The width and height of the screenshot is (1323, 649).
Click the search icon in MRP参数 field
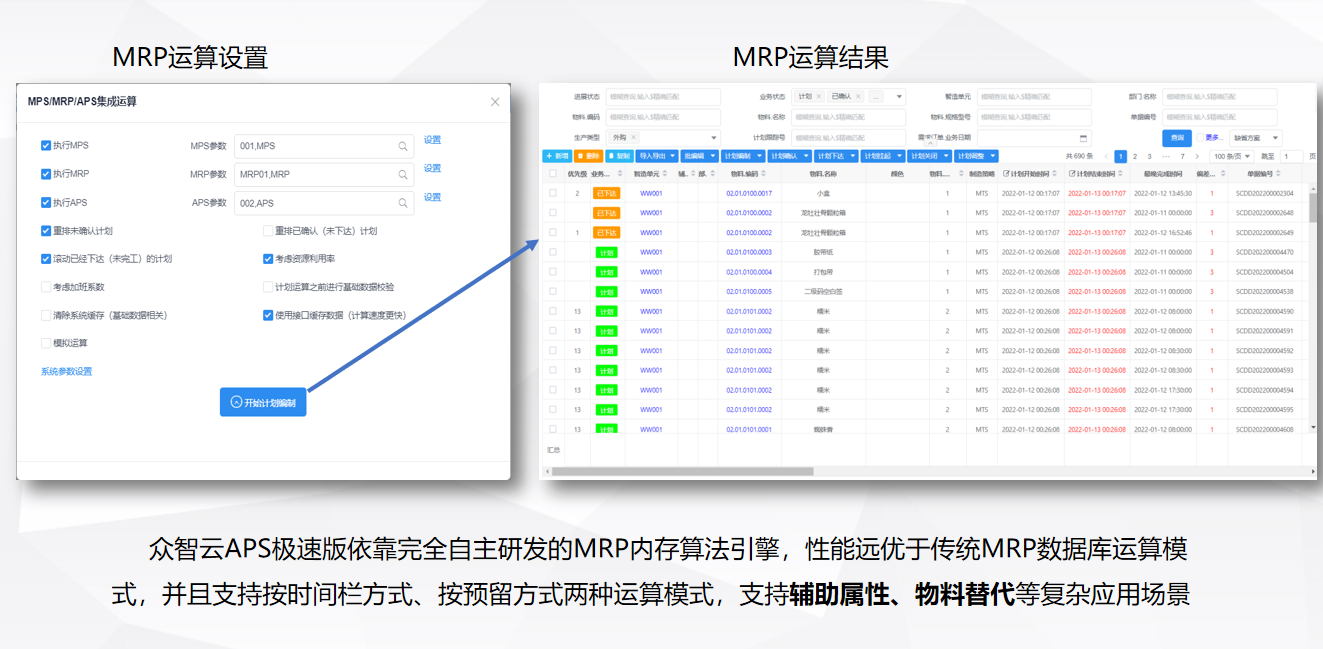(403, 174)
